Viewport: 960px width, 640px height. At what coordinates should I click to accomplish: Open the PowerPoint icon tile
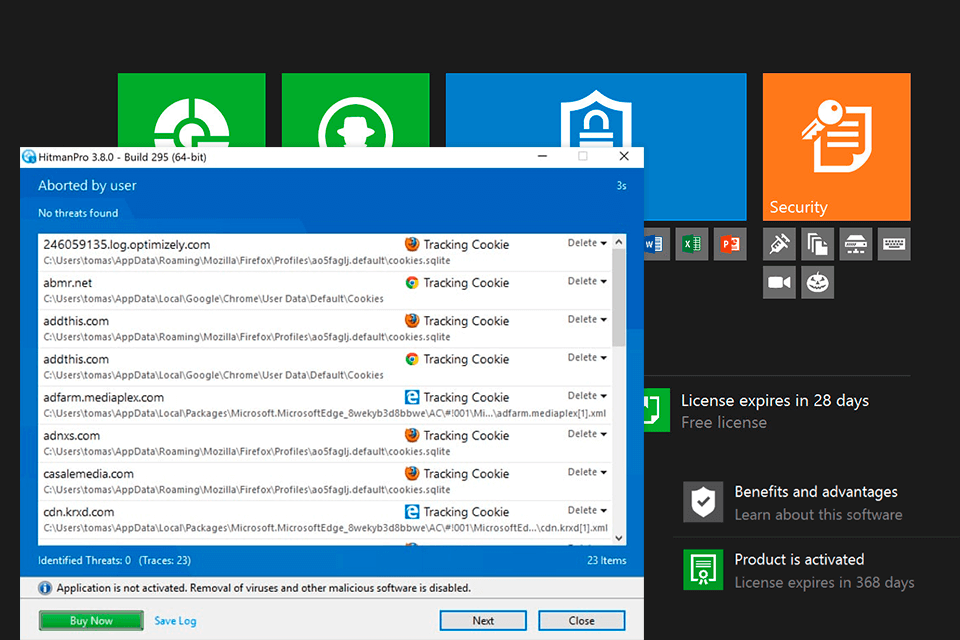coord(729,244)
